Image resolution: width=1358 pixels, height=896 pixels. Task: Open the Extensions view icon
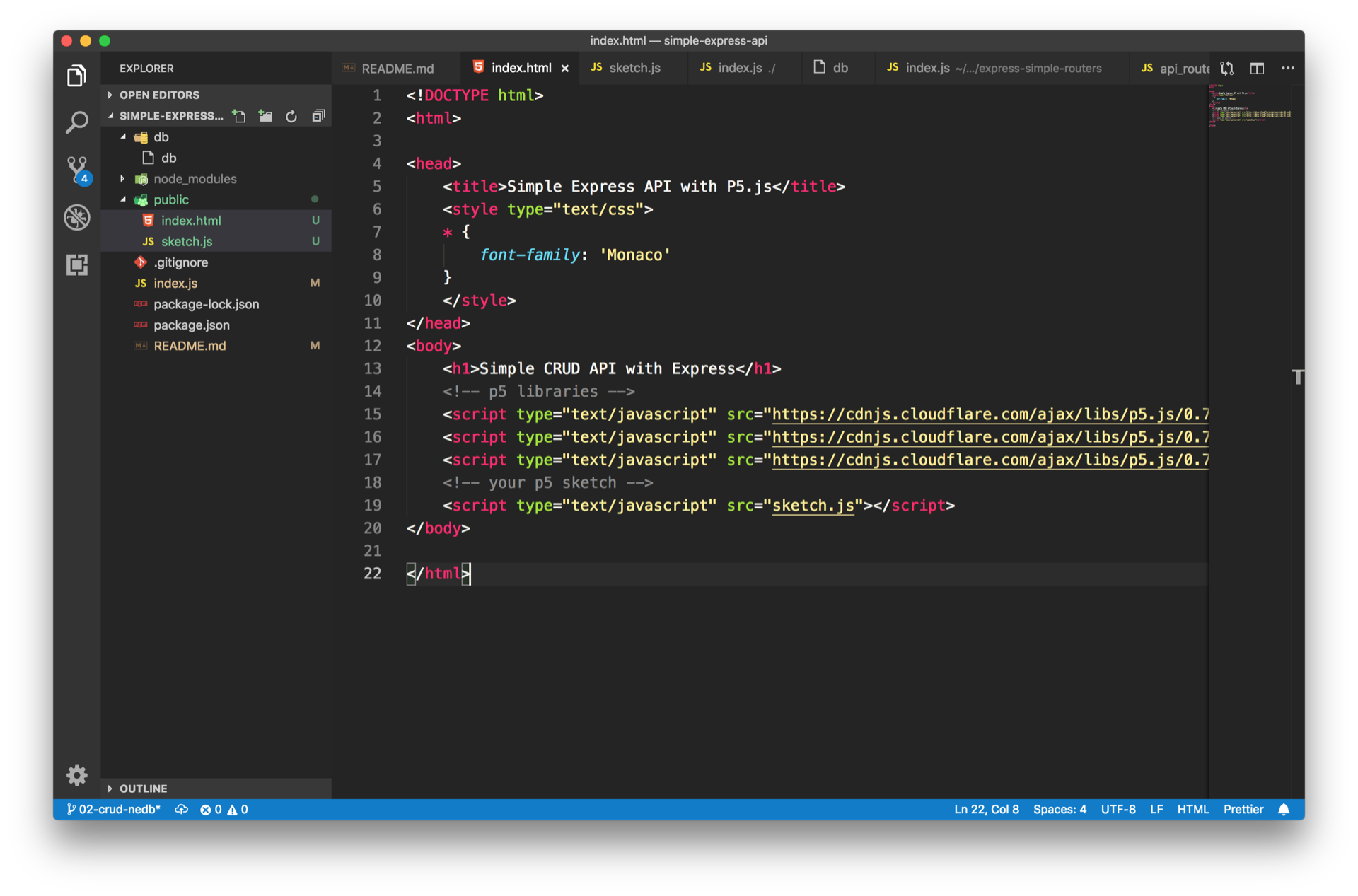[x=76, y=265]
